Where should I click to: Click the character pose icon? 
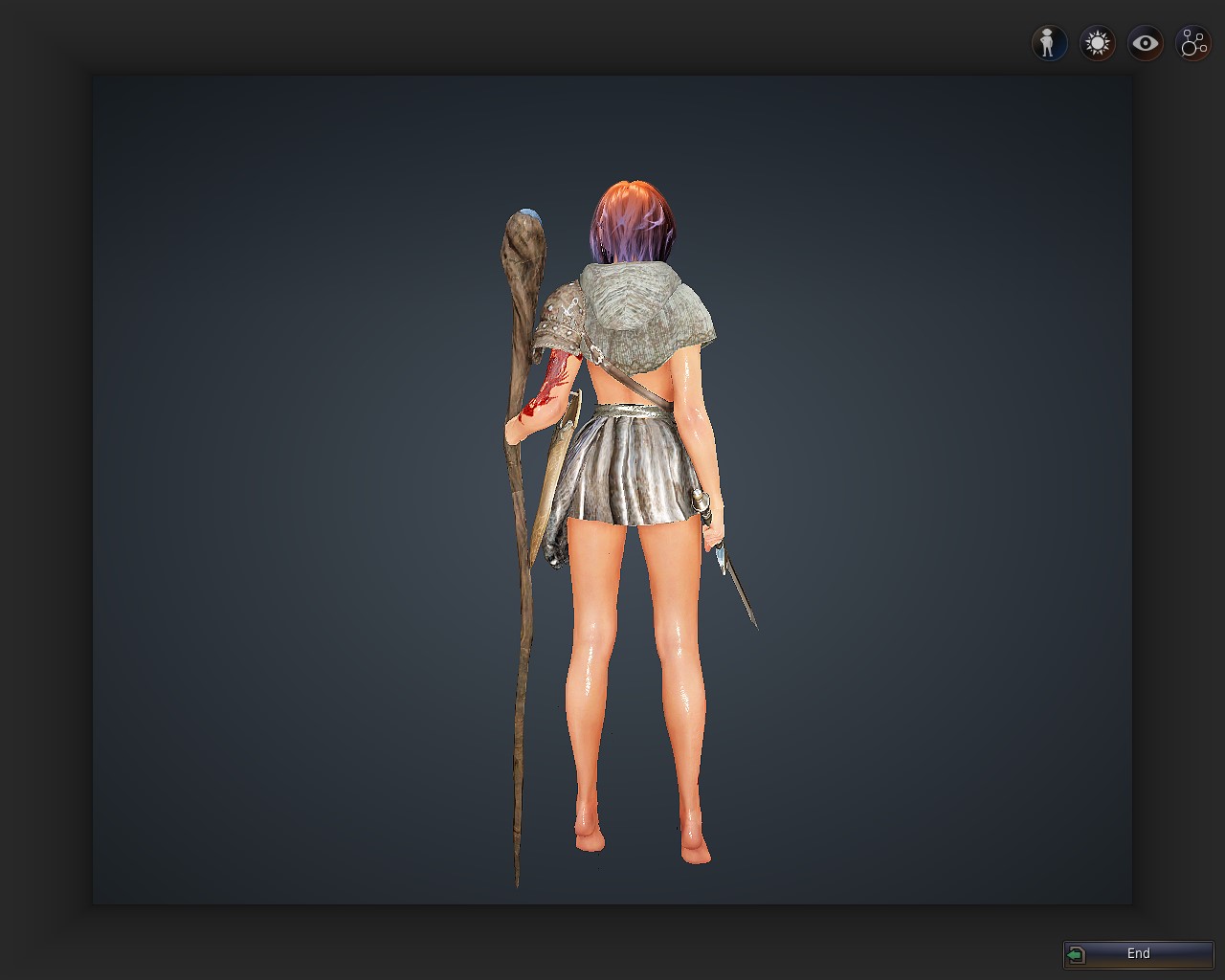pyautogui.click(x=1049, y=43)
